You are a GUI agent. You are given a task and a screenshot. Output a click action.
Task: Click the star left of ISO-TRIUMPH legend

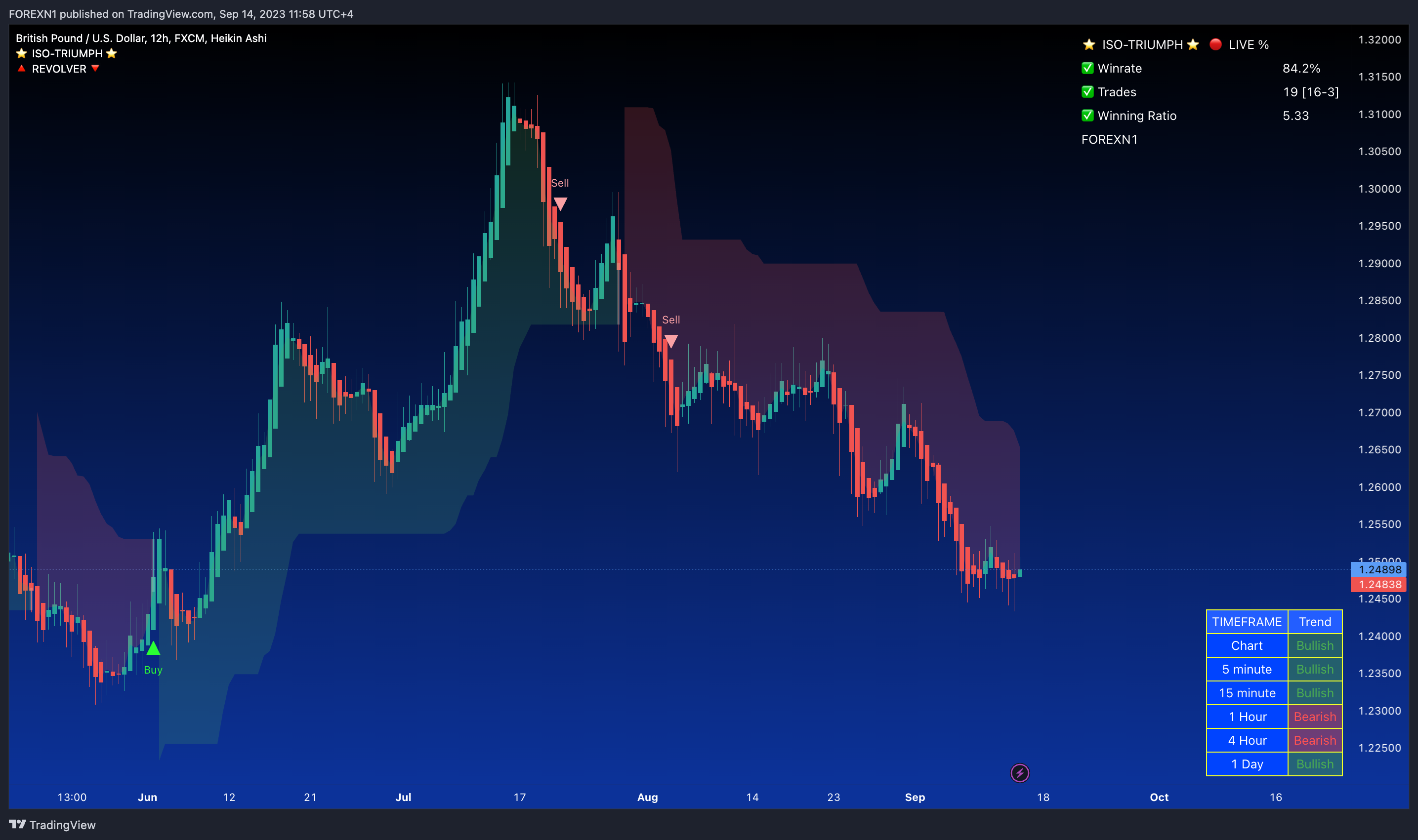(22, 53)
